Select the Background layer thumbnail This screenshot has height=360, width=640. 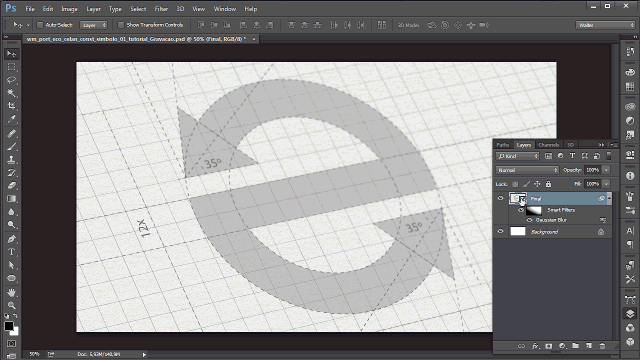pyautogui.click(x=518, y=231)
